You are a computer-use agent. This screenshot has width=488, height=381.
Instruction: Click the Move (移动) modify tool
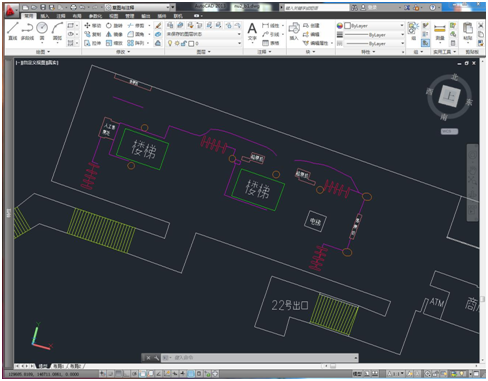coord(92,25)
